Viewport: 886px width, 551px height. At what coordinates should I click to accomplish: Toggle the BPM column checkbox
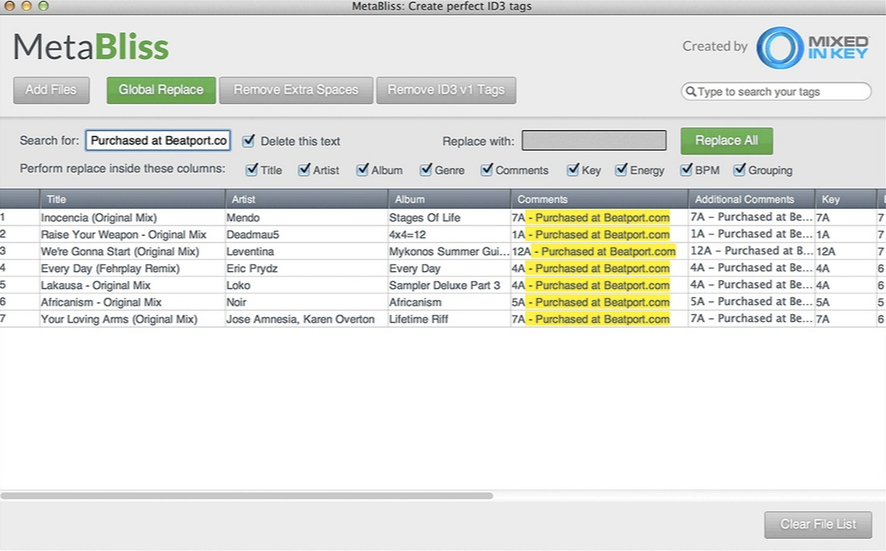point(686,170)
